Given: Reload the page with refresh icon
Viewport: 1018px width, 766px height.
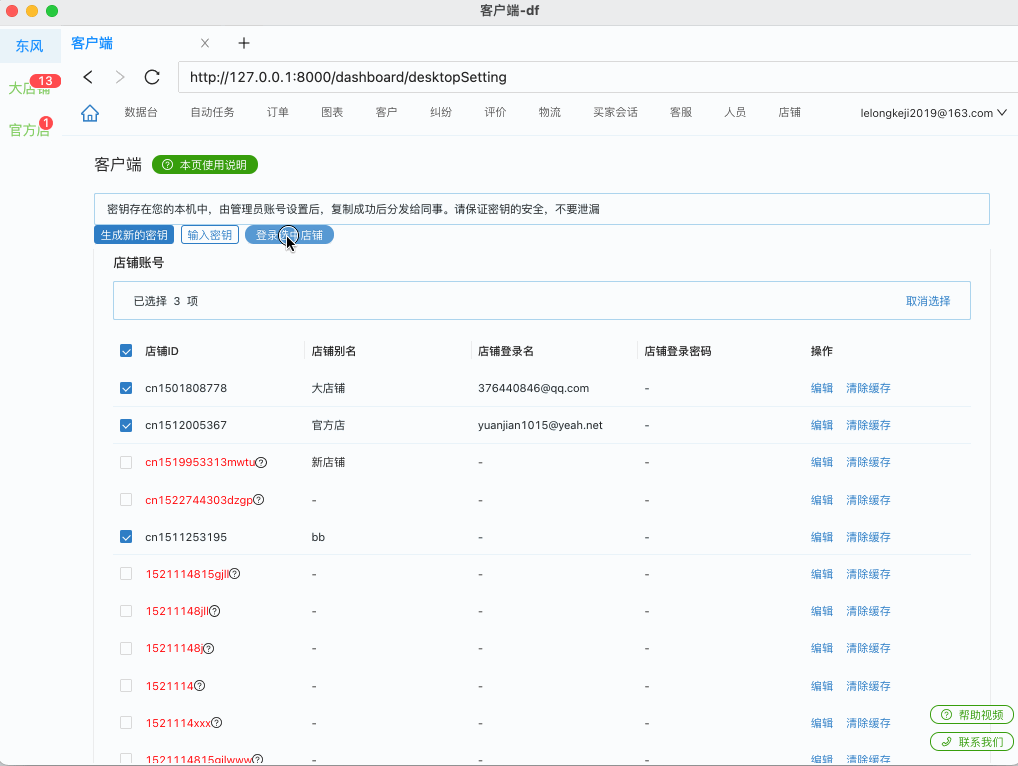Looking at the screenshot, I should pos(152,77).
